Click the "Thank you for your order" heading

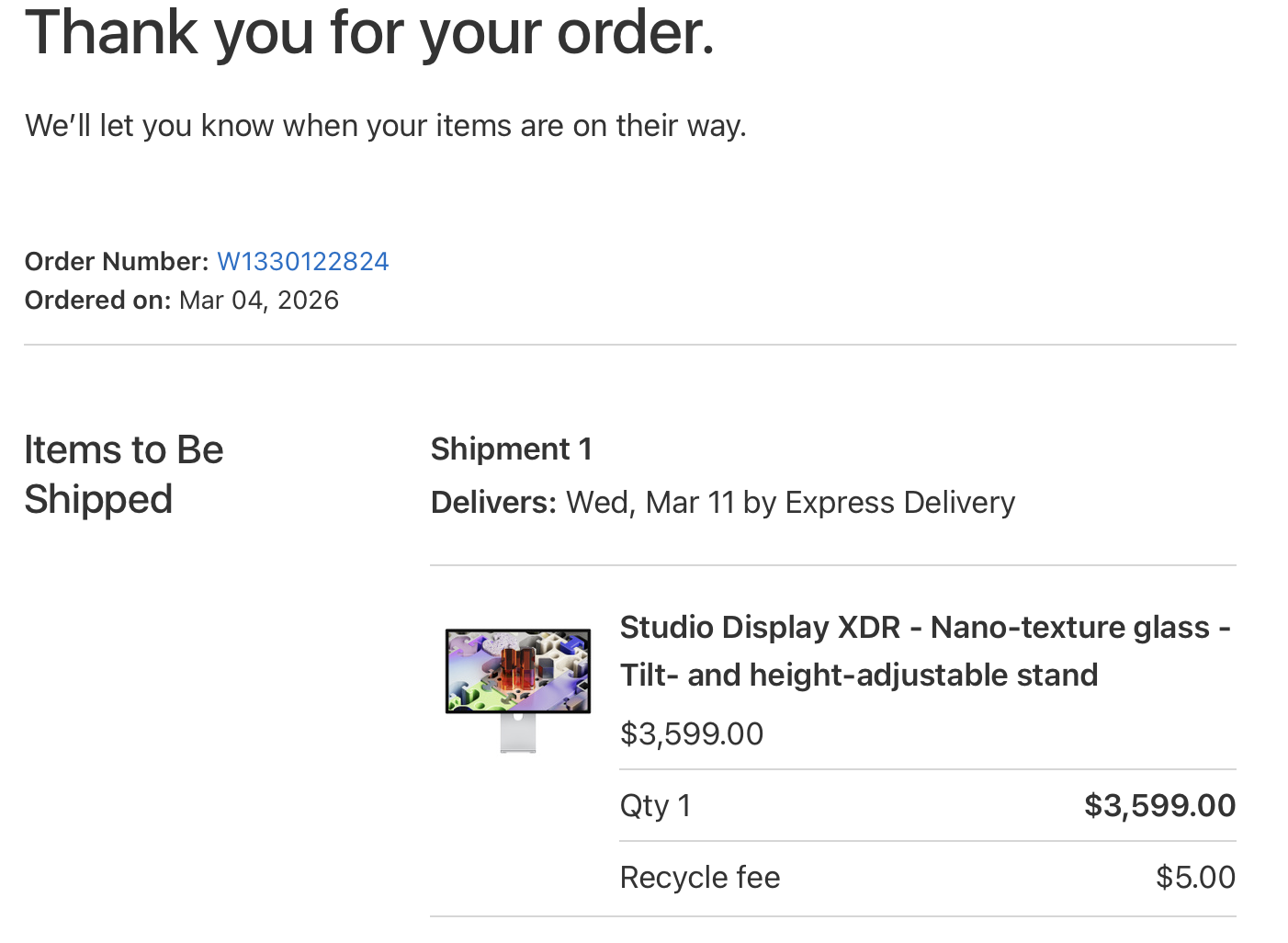point(369,33)
